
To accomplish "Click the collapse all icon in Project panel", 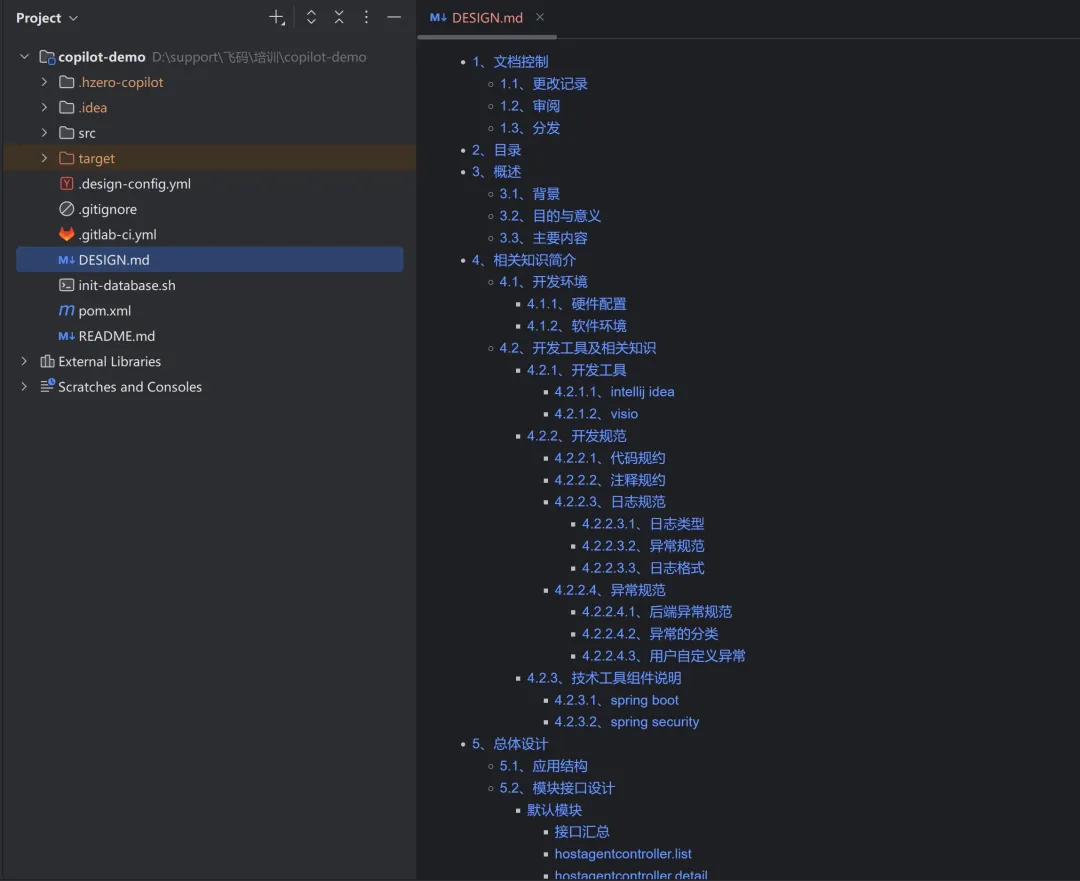I will coord(339,18).
